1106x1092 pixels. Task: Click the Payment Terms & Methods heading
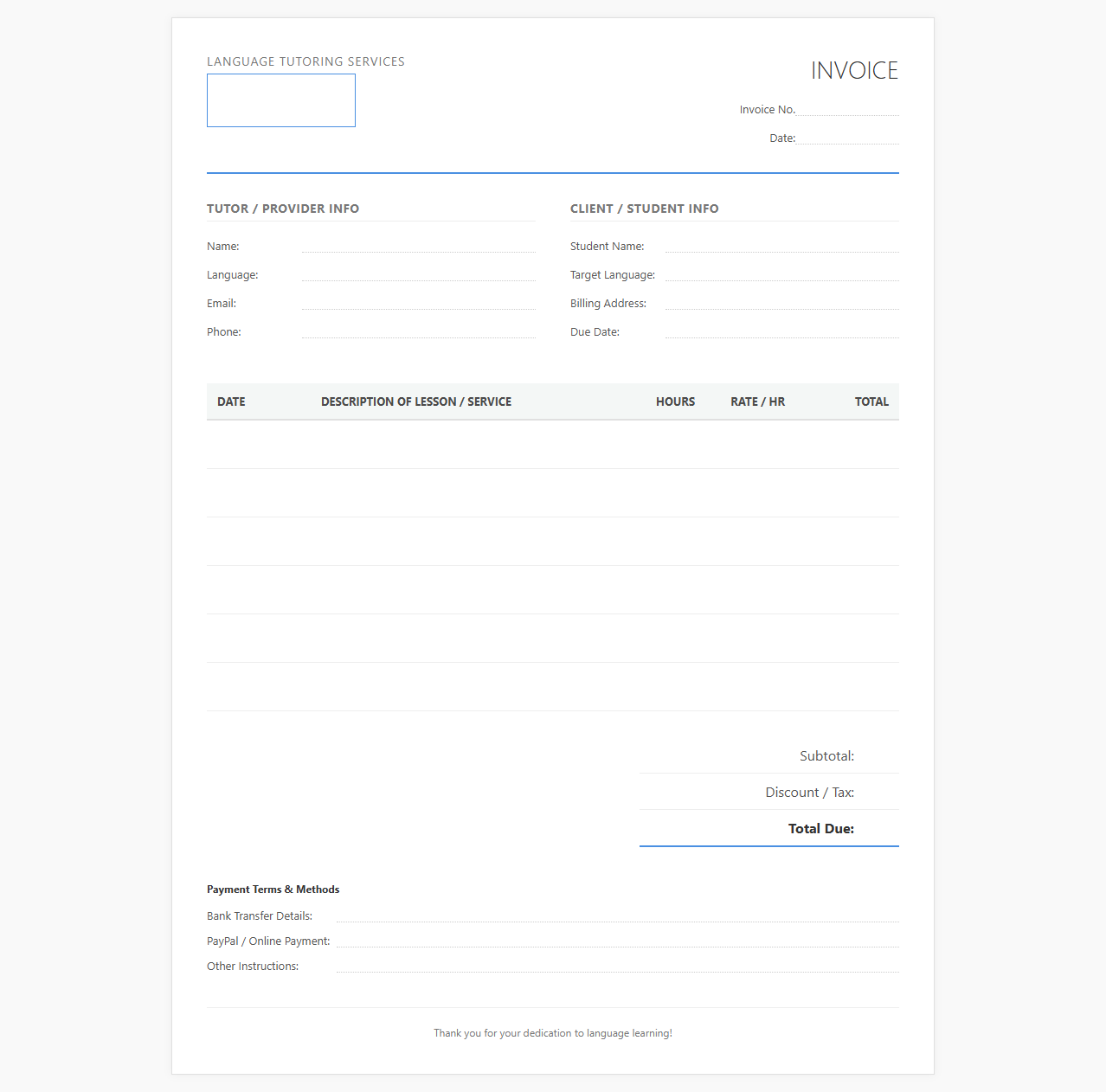pyautogui.click(x=273, y=890)
